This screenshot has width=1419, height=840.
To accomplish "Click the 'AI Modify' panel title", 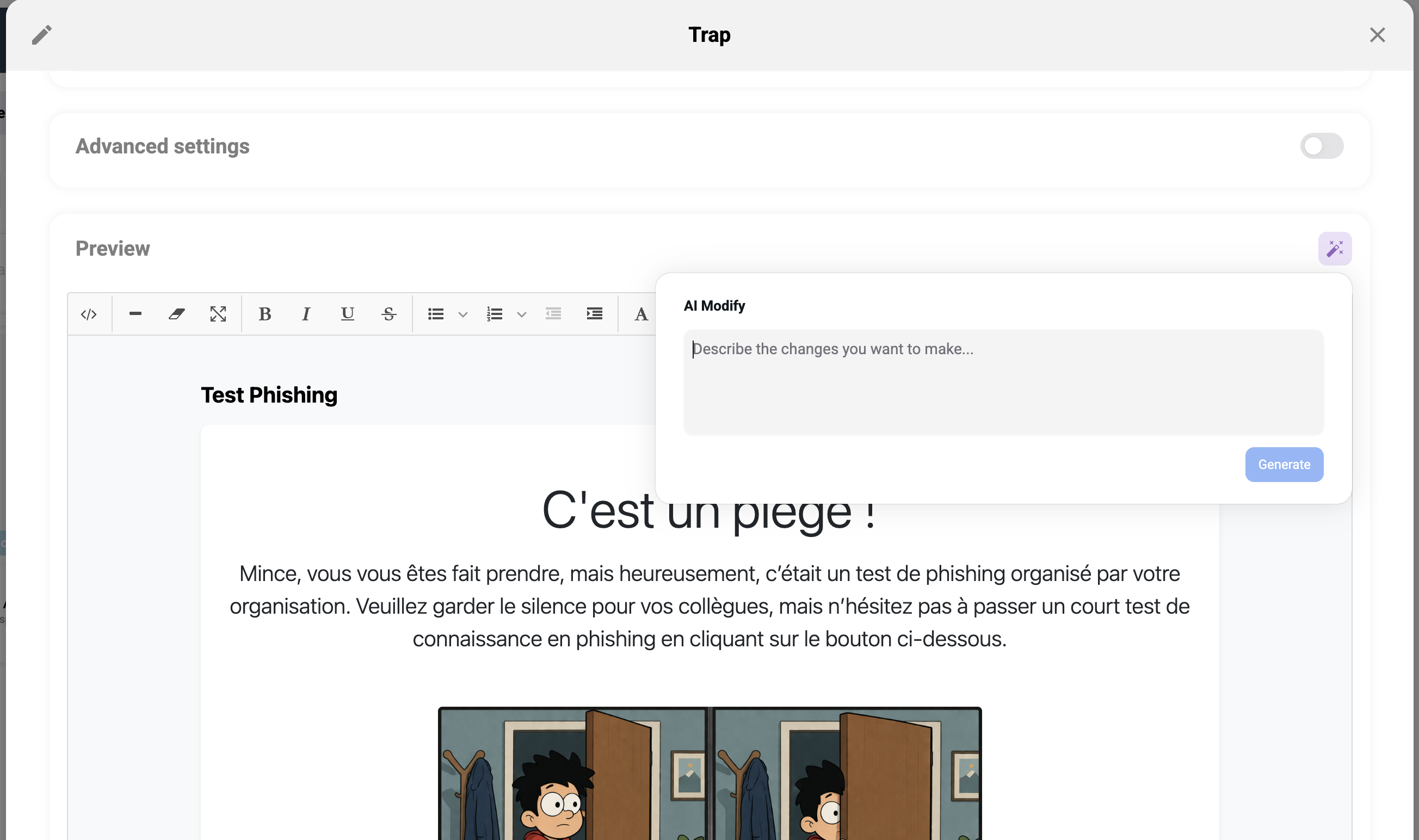I will point(714,306).
